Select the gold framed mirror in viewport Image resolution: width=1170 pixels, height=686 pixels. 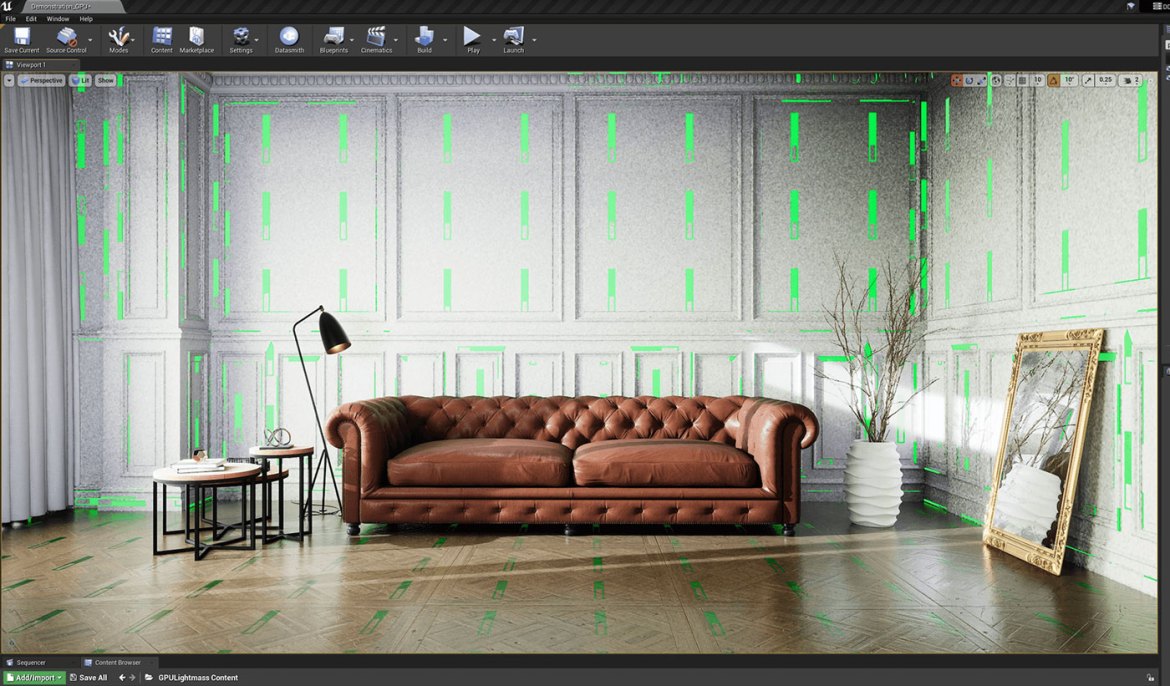(1042, 452)
